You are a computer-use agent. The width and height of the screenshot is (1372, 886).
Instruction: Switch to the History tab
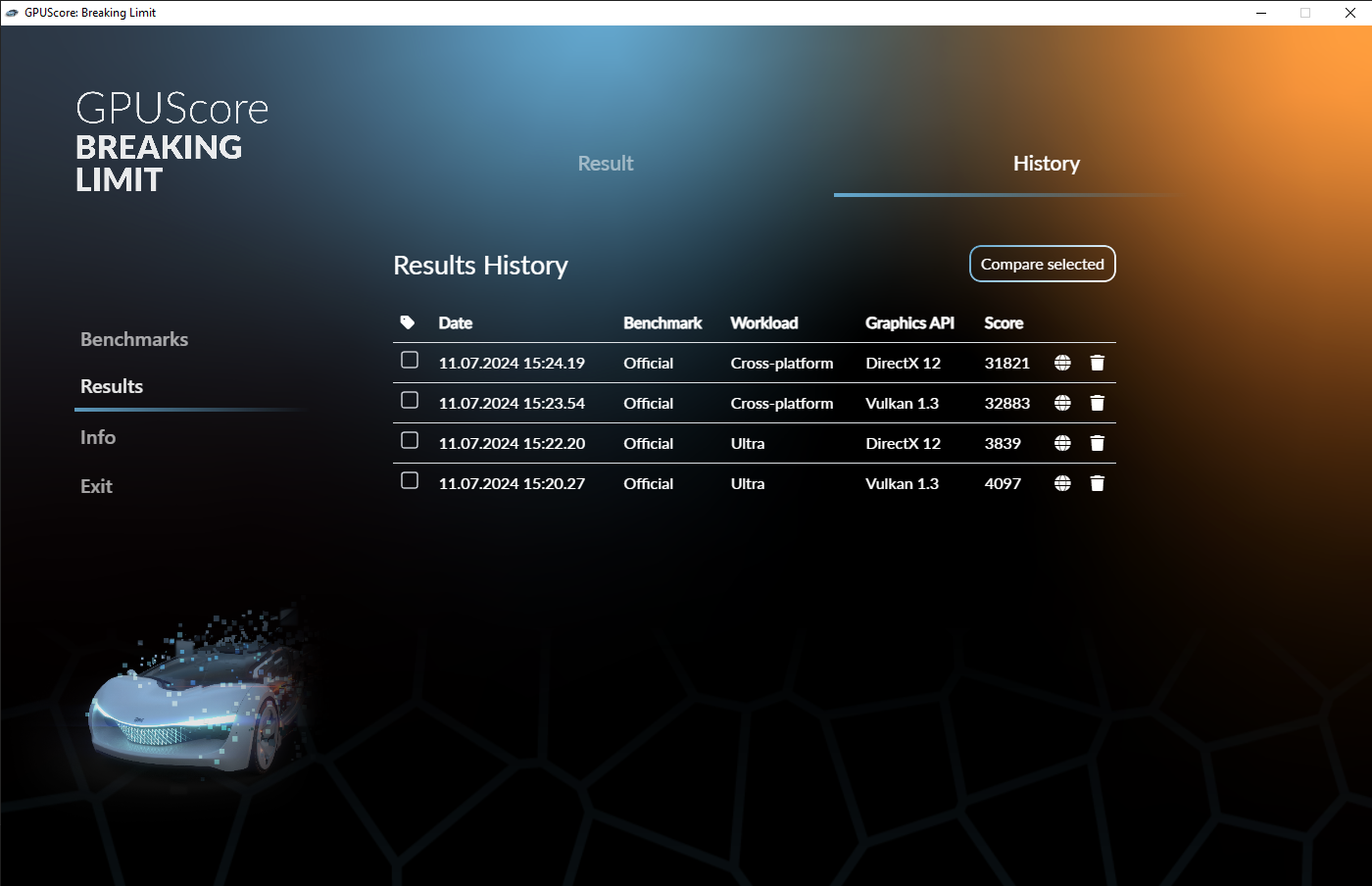(1047, 164)
